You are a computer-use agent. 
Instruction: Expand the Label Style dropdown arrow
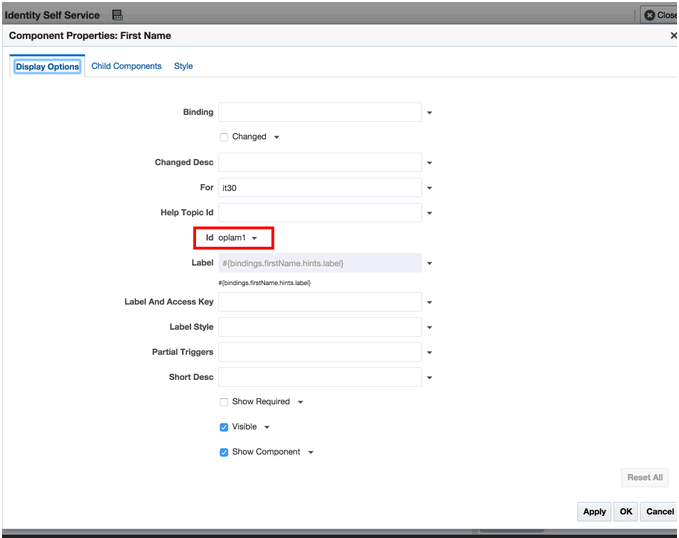[x=430, y=327]
